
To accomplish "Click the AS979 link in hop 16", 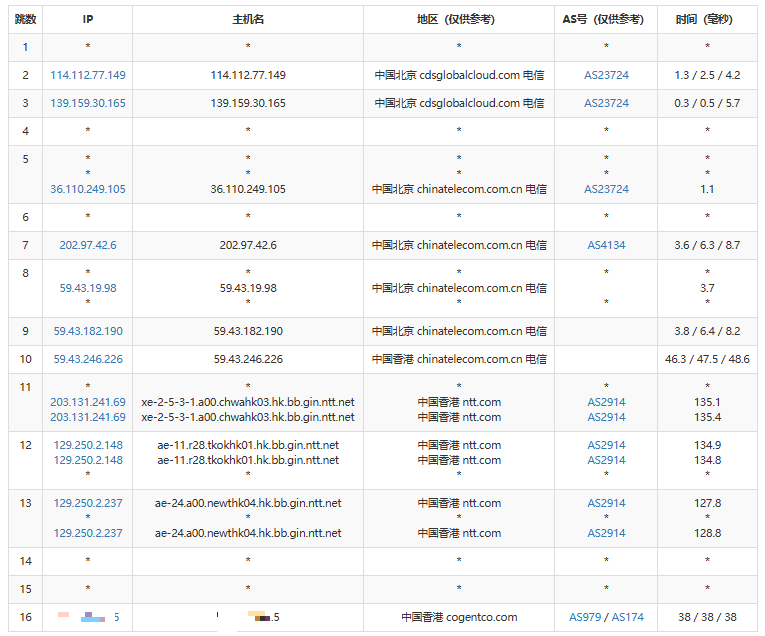I will (586, 617).
